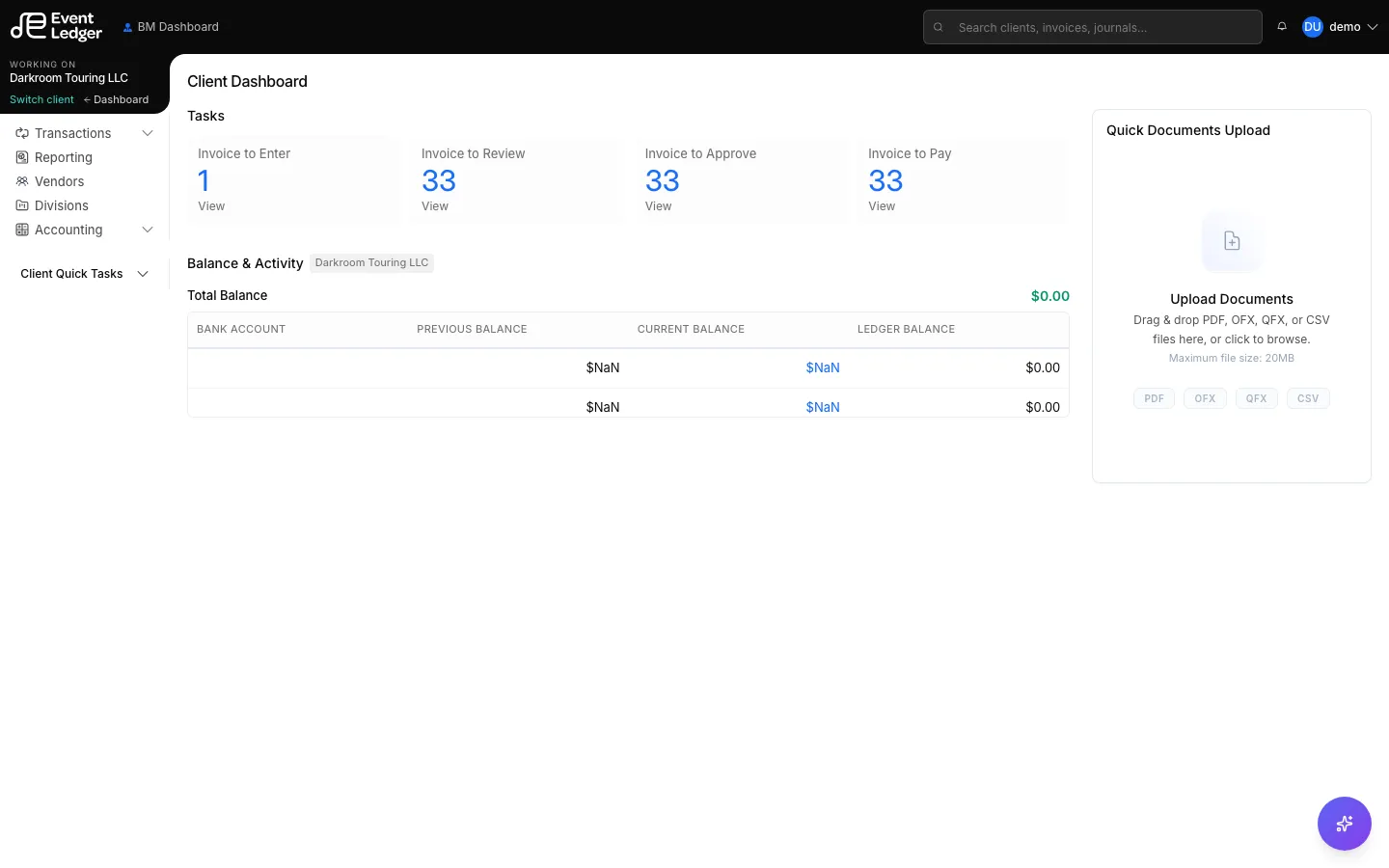Image resolution: width=1389 pixels, height=868 pixels.
Task: Click the CURRENT BALANCE column header
Action: [x=691, y=329]
